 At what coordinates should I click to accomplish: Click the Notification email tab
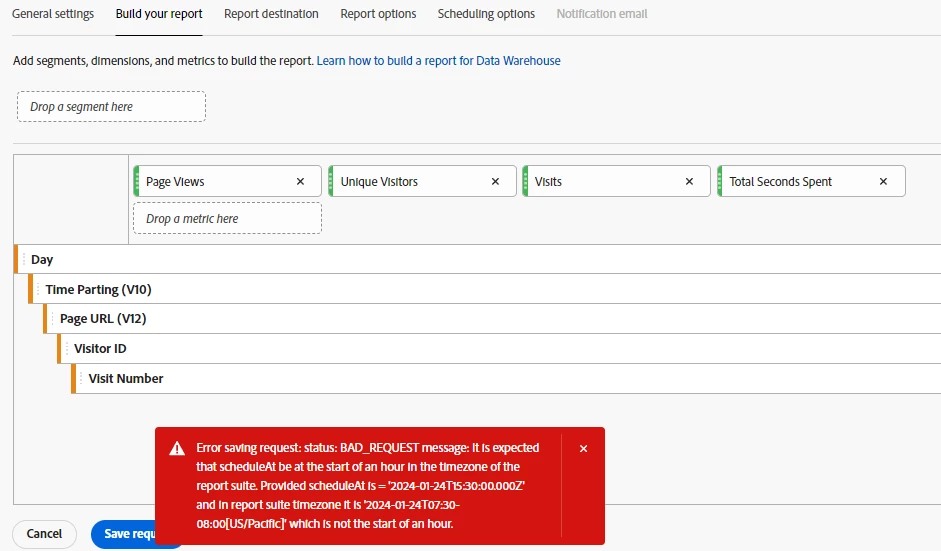click(602, 14)
